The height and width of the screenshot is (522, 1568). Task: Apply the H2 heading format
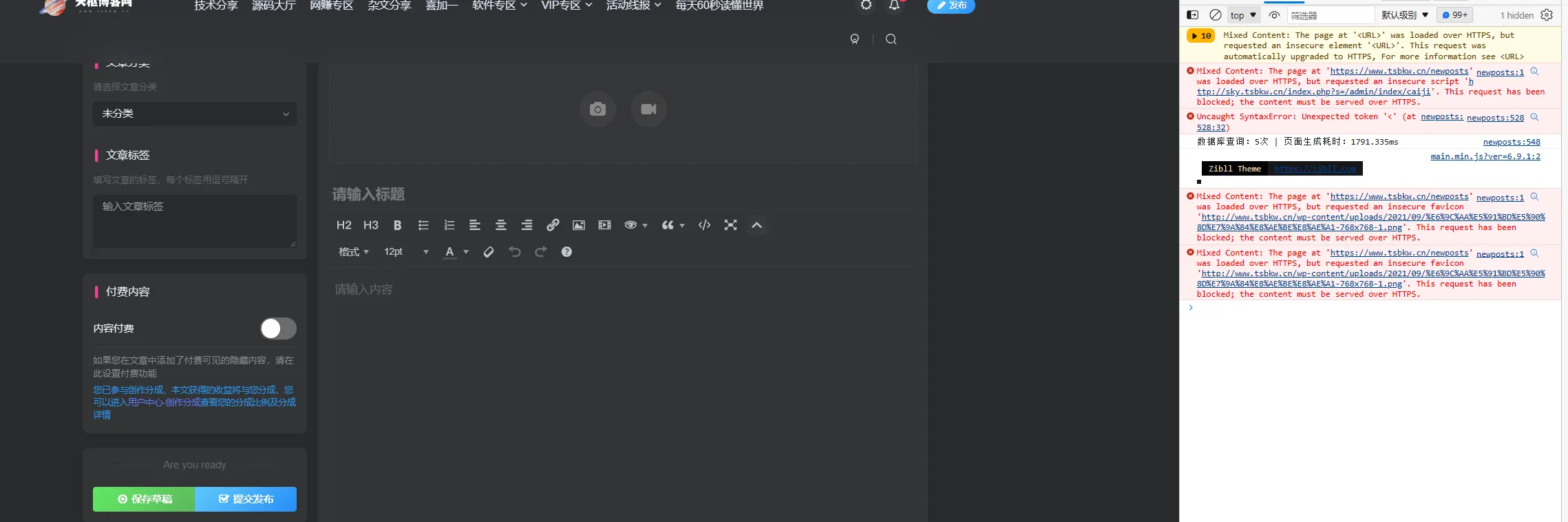click(x=343, y=225)
